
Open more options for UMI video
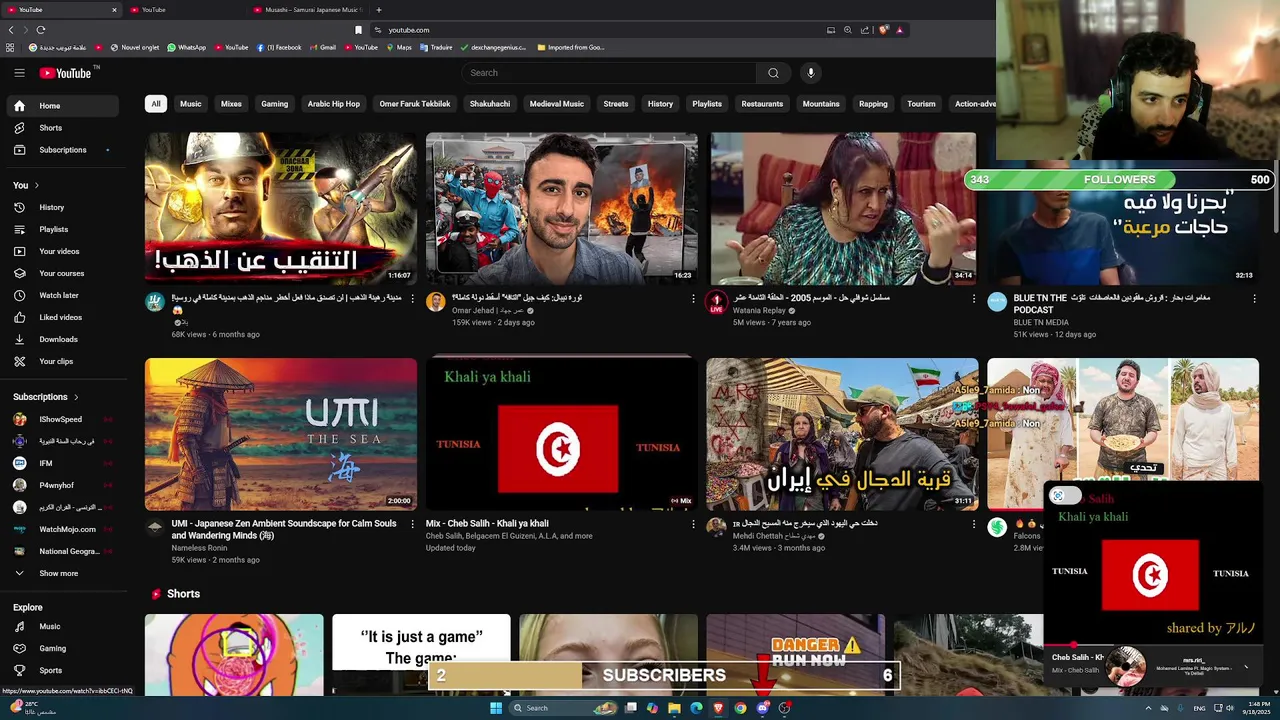pyautogui.click(x=412, y=524)
